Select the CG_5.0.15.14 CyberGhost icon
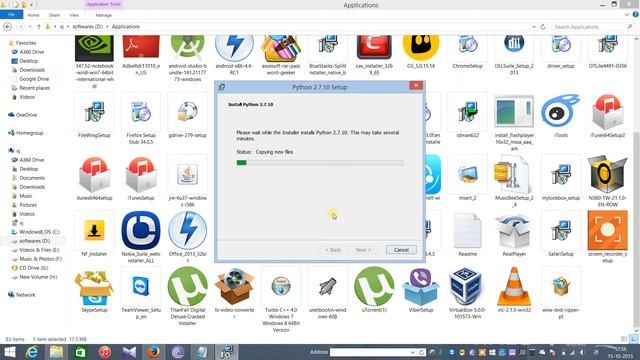Screen dimensions: 640x360 (420, 47)
